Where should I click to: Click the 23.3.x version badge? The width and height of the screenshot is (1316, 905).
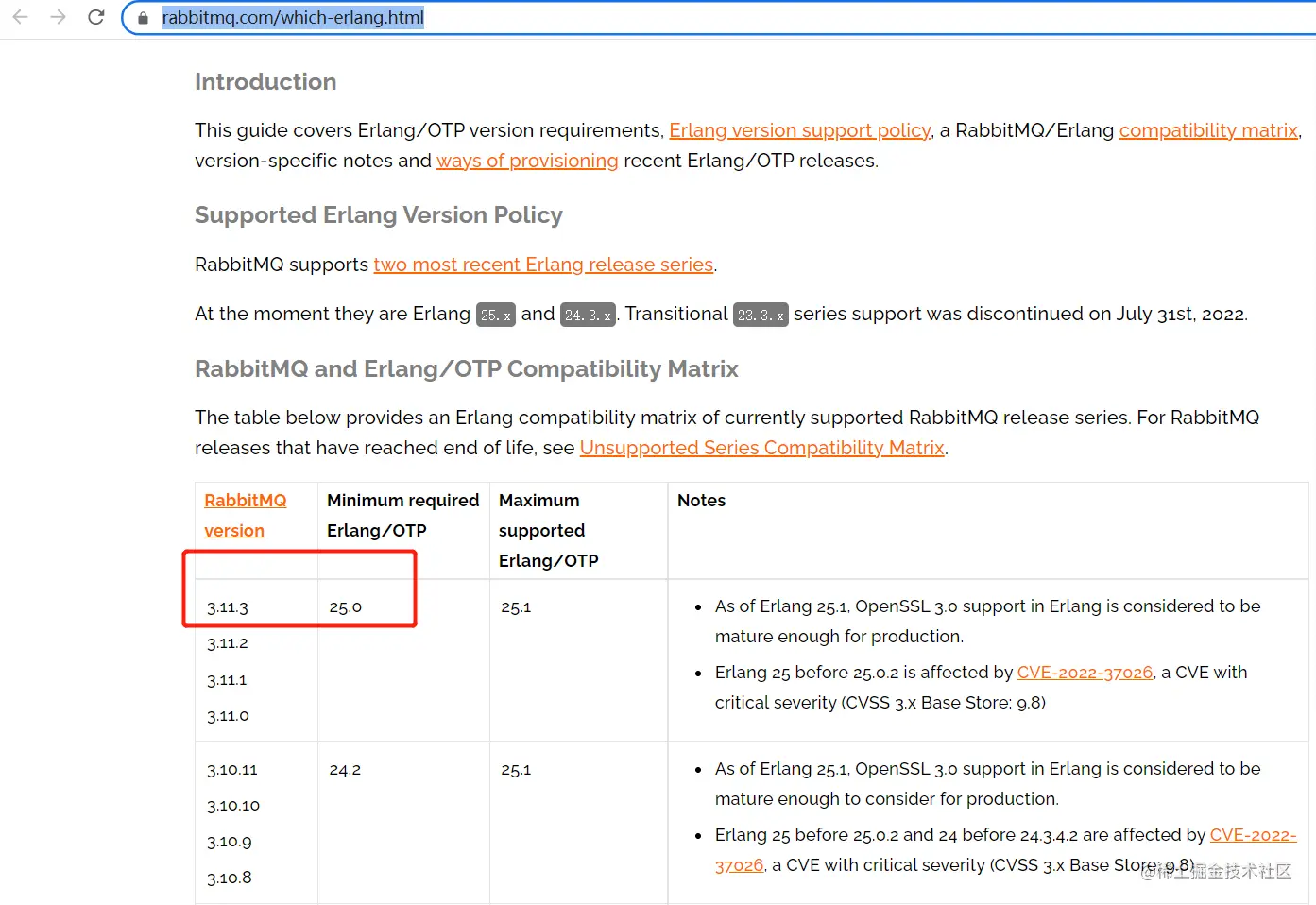coord(761,315)
